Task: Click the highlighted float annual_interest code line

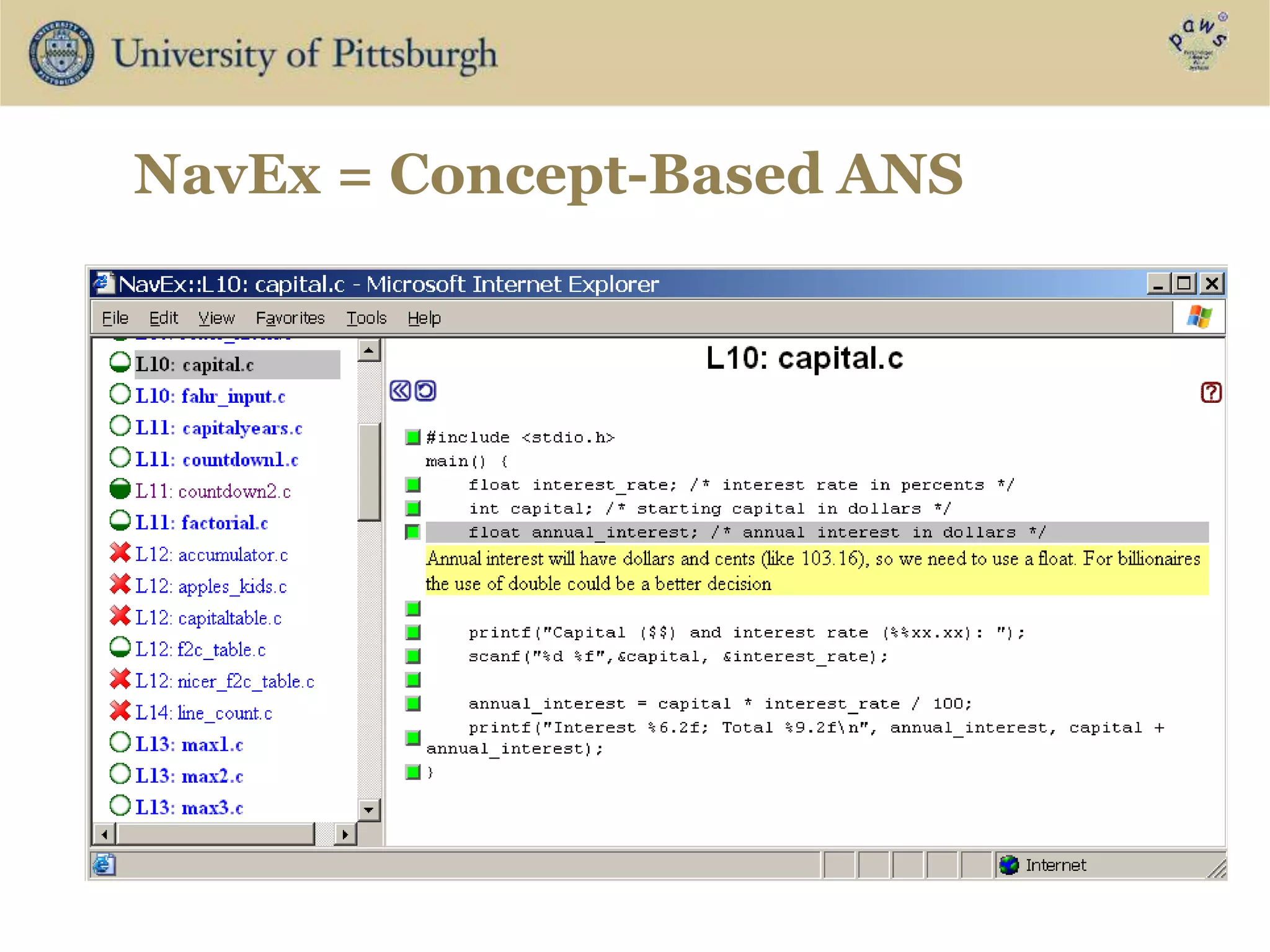Action: (x=817, y=532)
